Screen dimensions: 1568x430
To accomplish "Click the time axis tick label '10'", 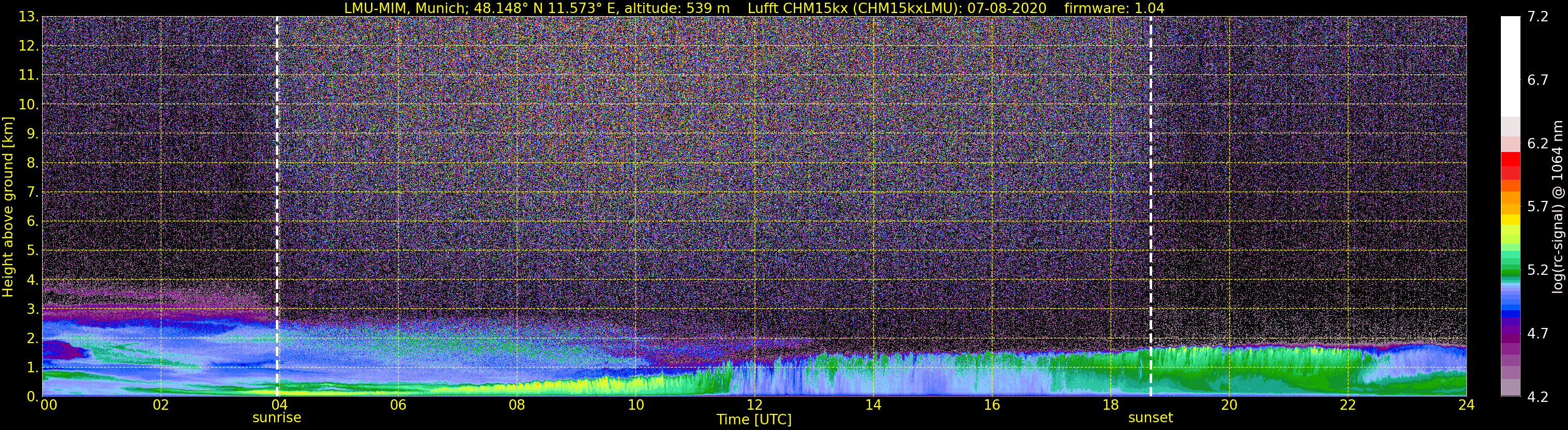I will (635, 405).
